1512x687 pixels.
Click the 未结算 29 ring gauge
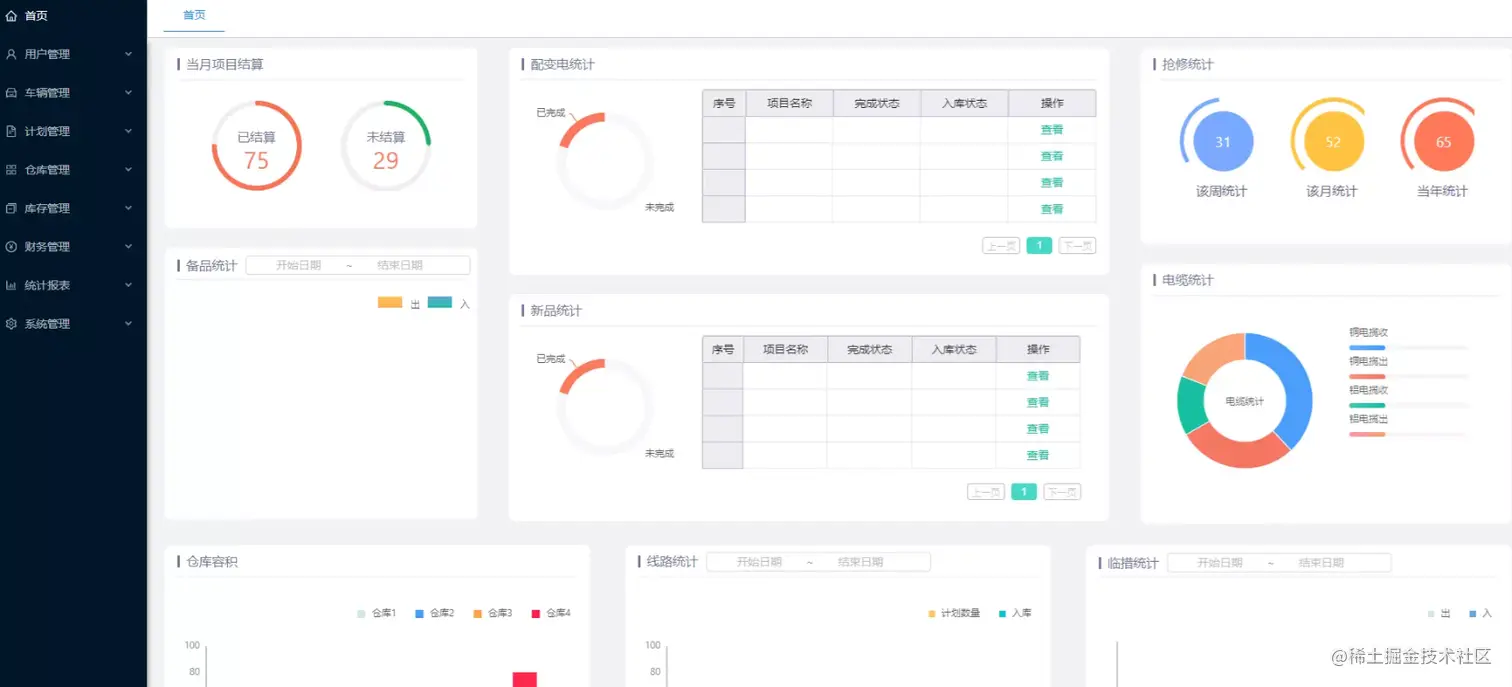386,146
